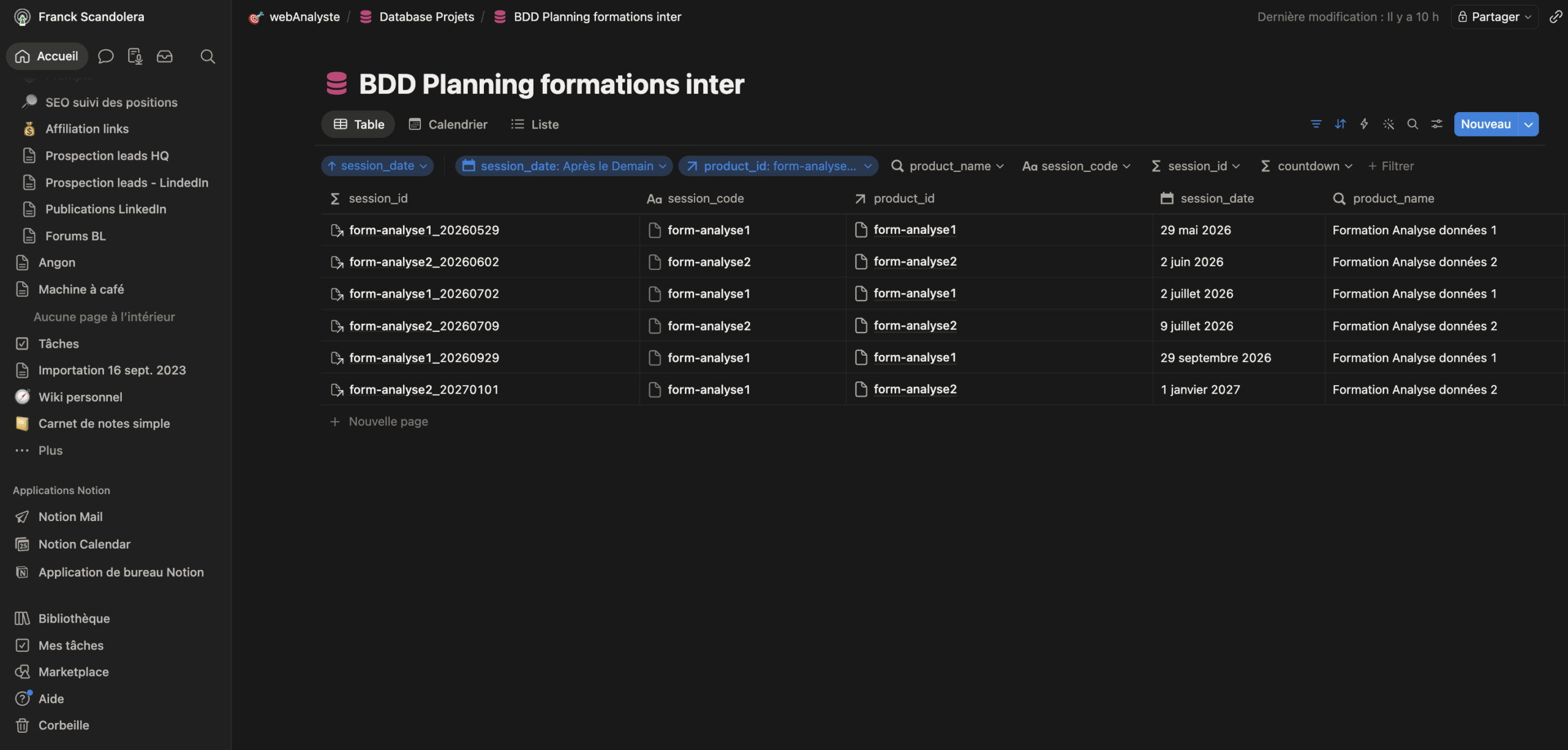Click Nouvelle page row to add entry
1568x750 pixels.
click(x=388, y=421)
